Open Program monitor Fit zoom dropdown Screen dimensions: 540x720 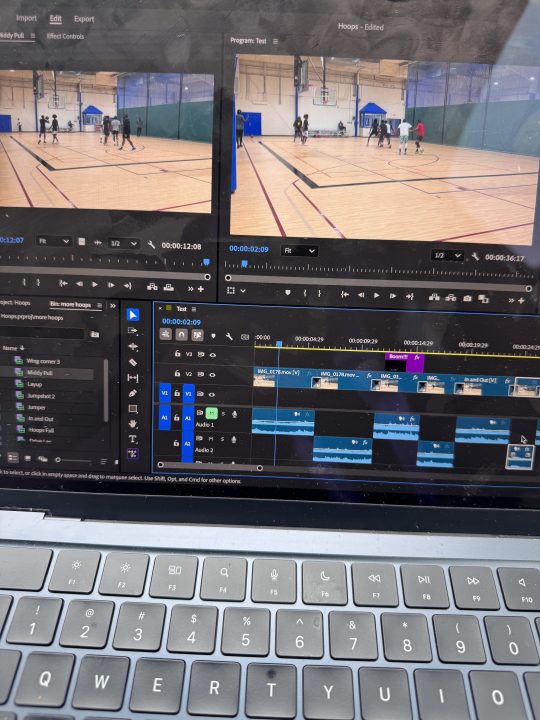[x=299, y=251]
